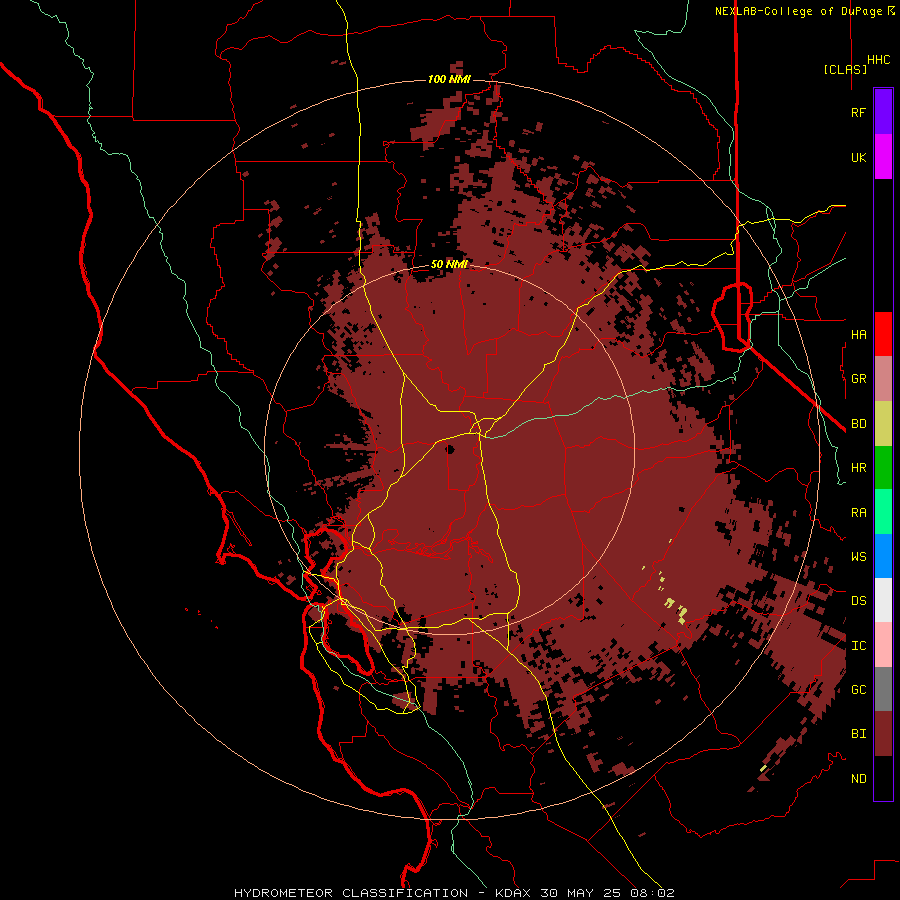Click the DS legend label
The height and width of the screenshot is (900, 900).
point(858,601)
